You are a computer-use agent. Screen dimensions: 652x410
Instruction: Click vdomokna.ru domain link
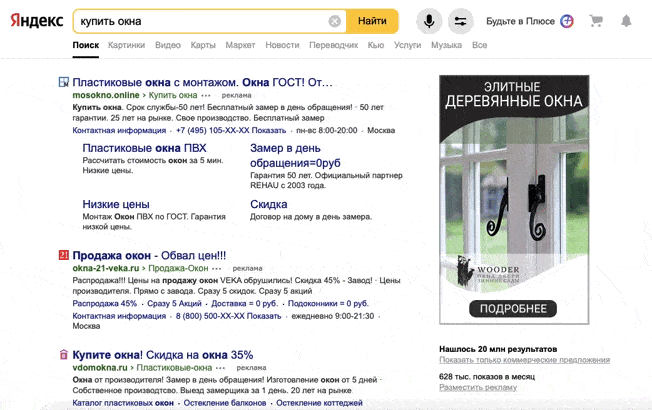click(100, 368)
